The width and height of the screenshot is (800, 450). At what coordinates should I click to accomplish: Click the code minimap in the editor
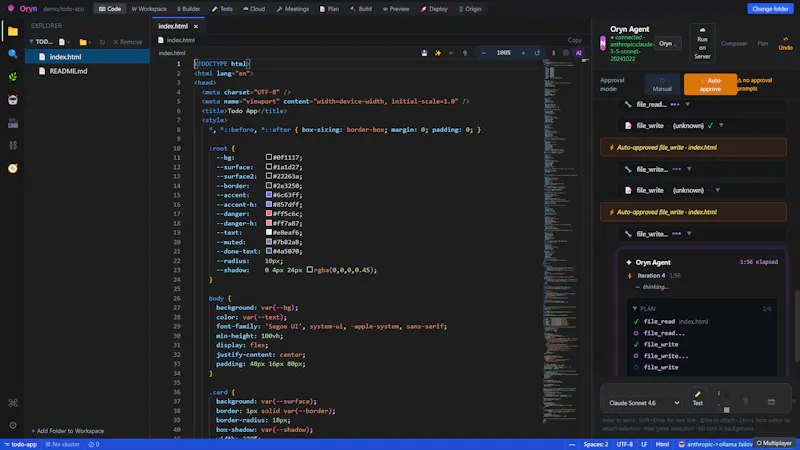coord(561,240)
